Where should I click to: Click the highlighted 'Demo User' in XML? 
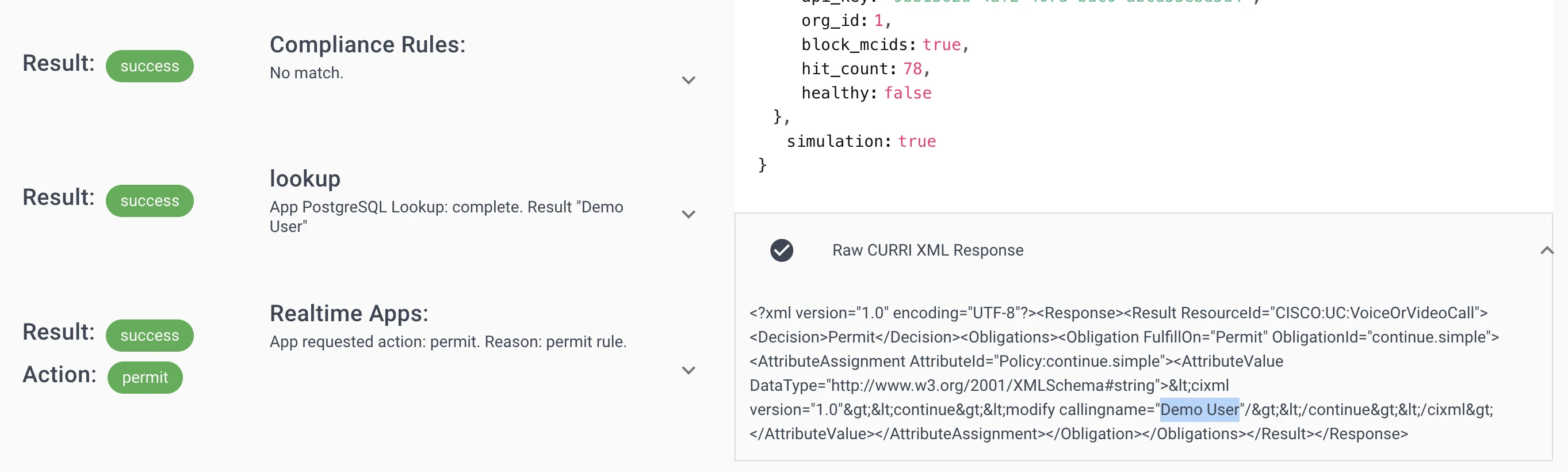point(1199,409)
